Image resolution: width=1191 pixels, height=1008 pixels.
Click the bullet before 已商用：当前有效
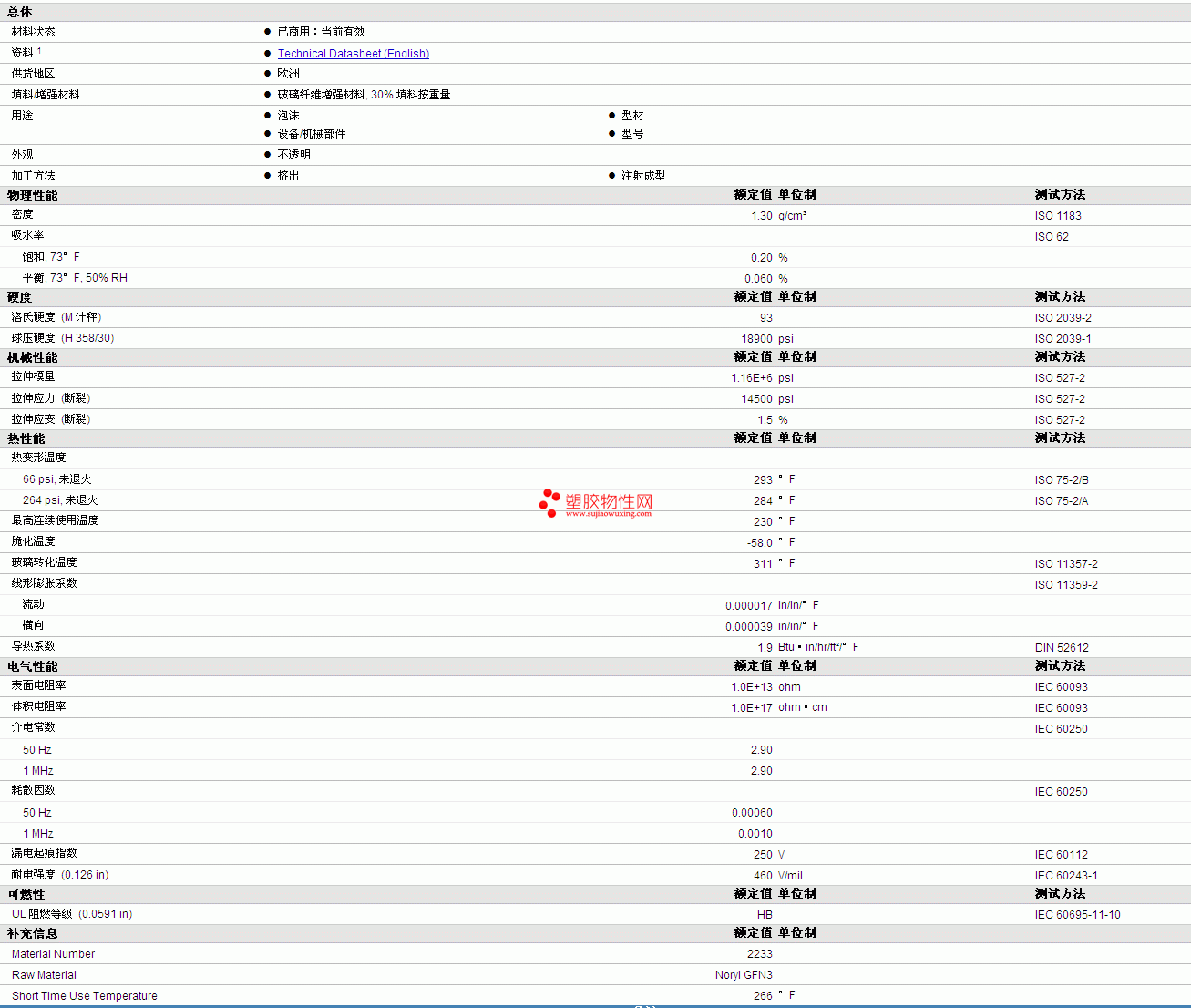pyautogui.click(x=267, y=32)
